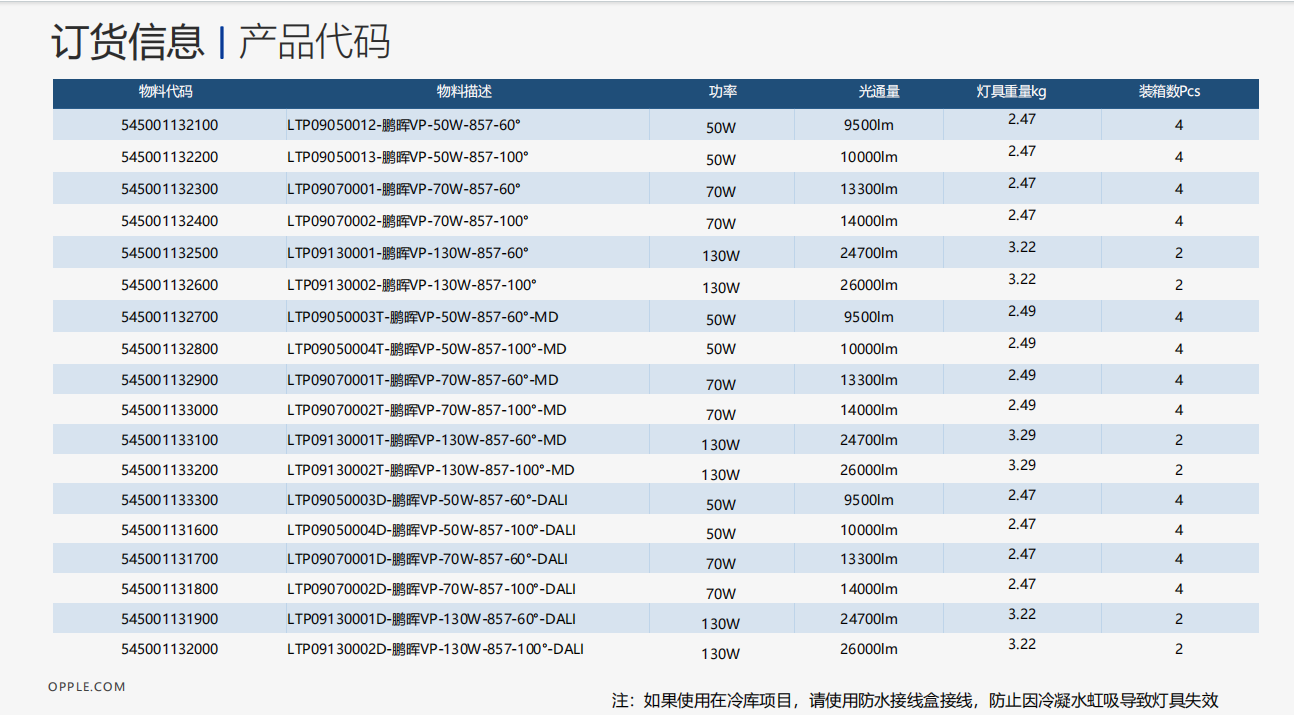Screen dimensions: 1294x715
Task: Click description LTP09070001T-鹏晖VP-70W-857-60°-MD
Action: pos(422,380)
